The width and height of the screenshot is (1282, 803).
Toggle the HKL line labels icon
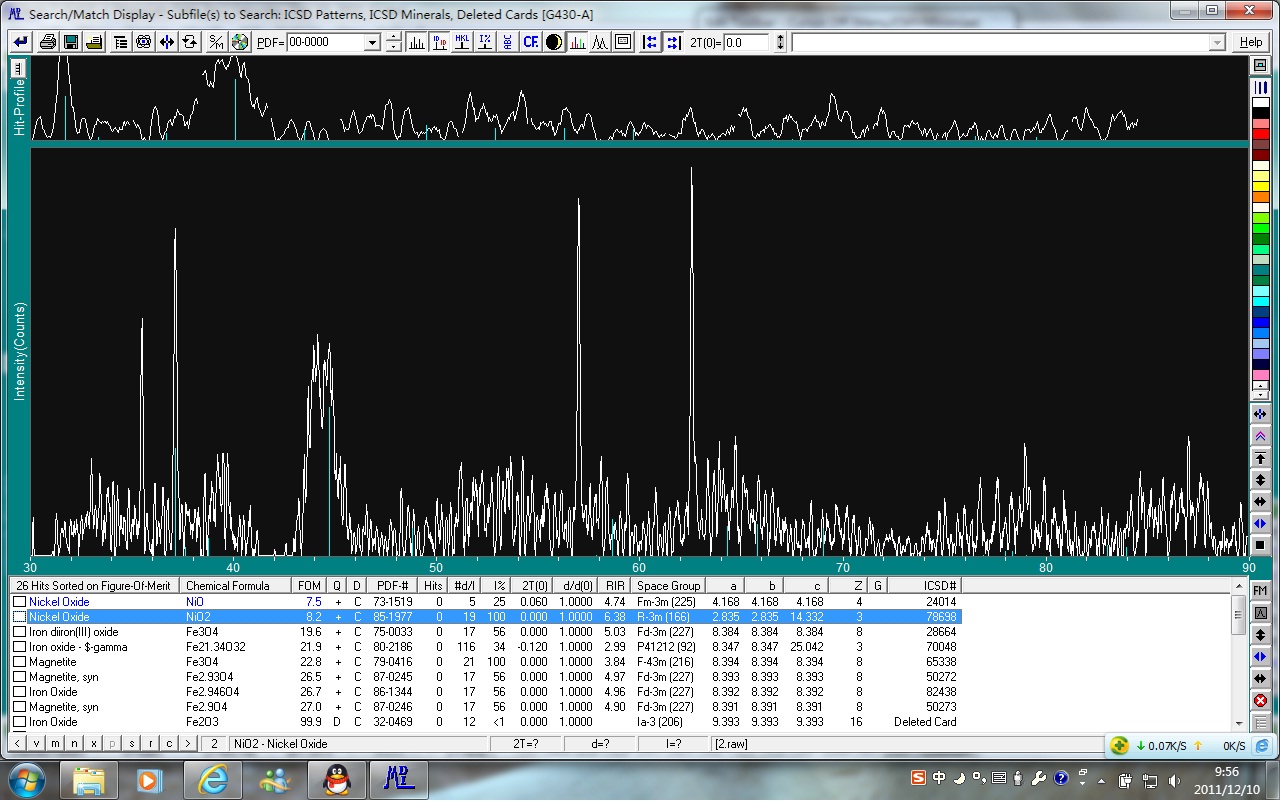(462, 42)
